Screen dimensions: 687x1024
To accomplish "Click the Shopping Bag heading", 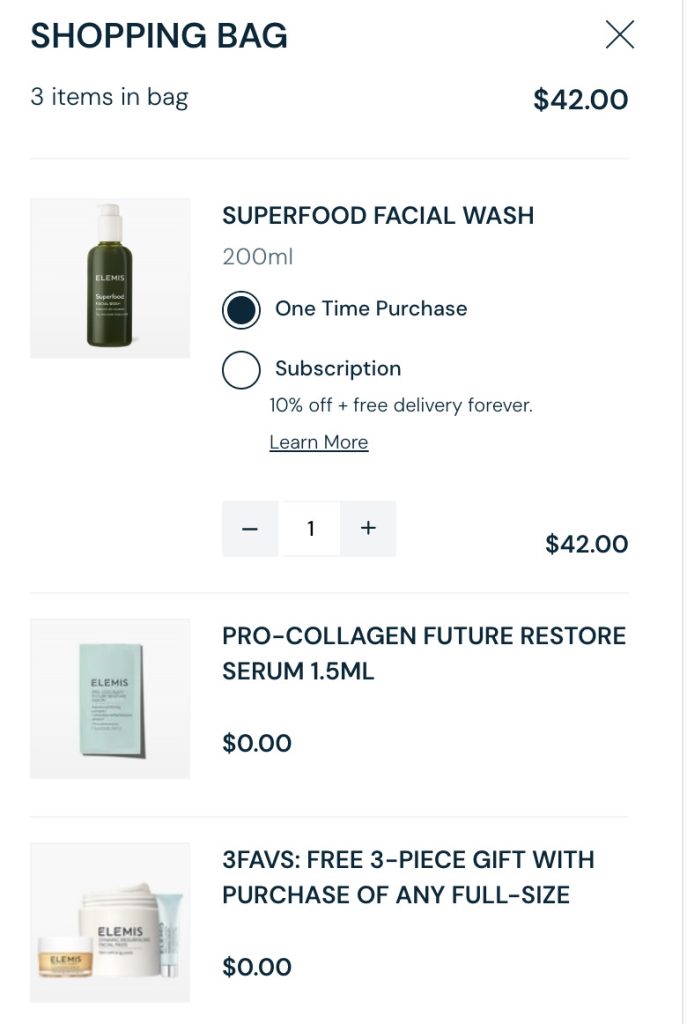I will click(x=159, y=36).
